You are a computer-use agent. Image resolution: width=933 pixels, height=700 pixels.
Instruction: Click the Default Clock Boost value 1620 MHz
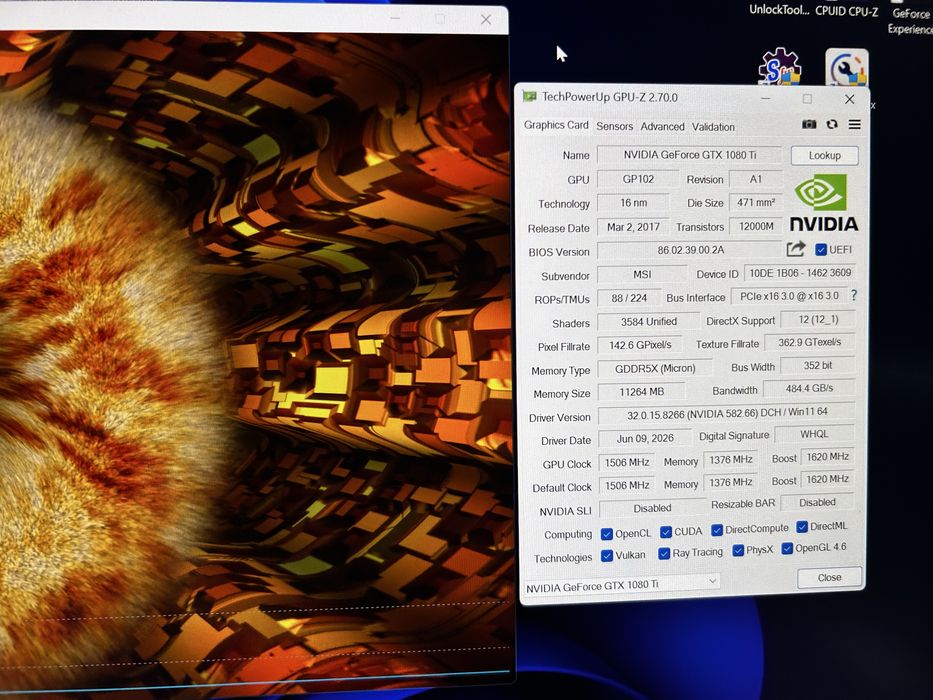pos(827,479)
